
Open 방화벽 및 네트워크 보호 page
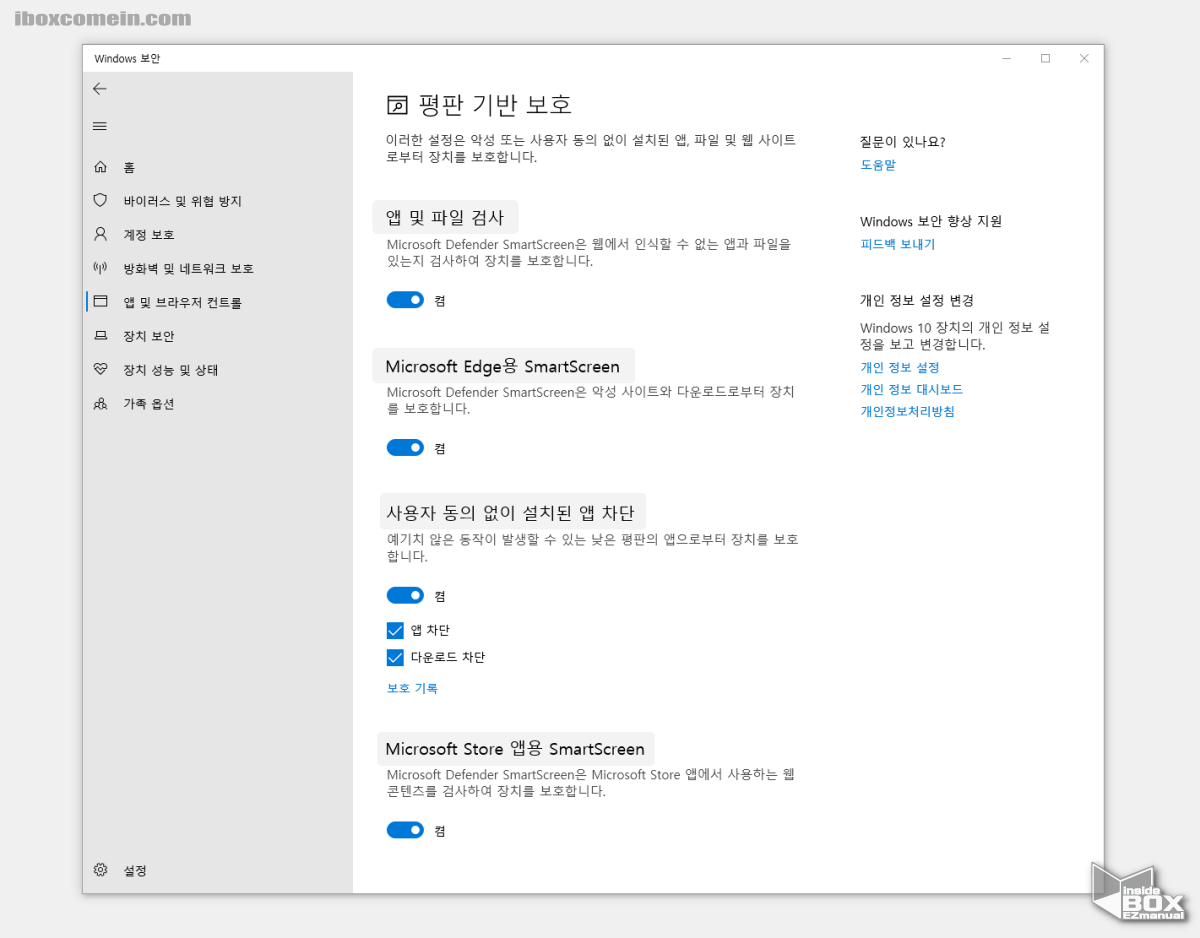[x=189, y=269]
